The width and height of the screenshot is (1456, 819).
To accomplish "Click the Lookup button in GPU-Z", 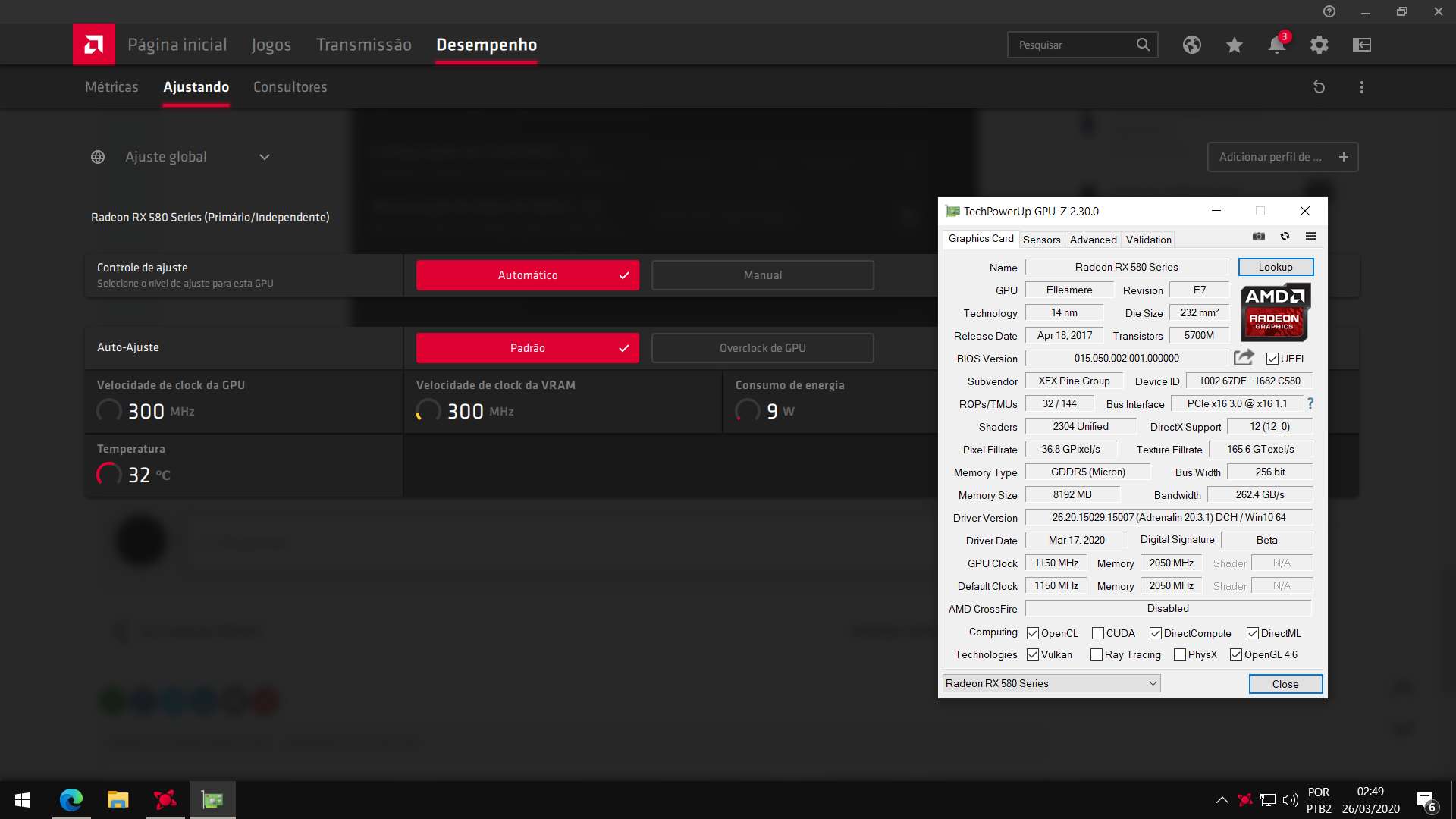I will [x=1276, y=267].
